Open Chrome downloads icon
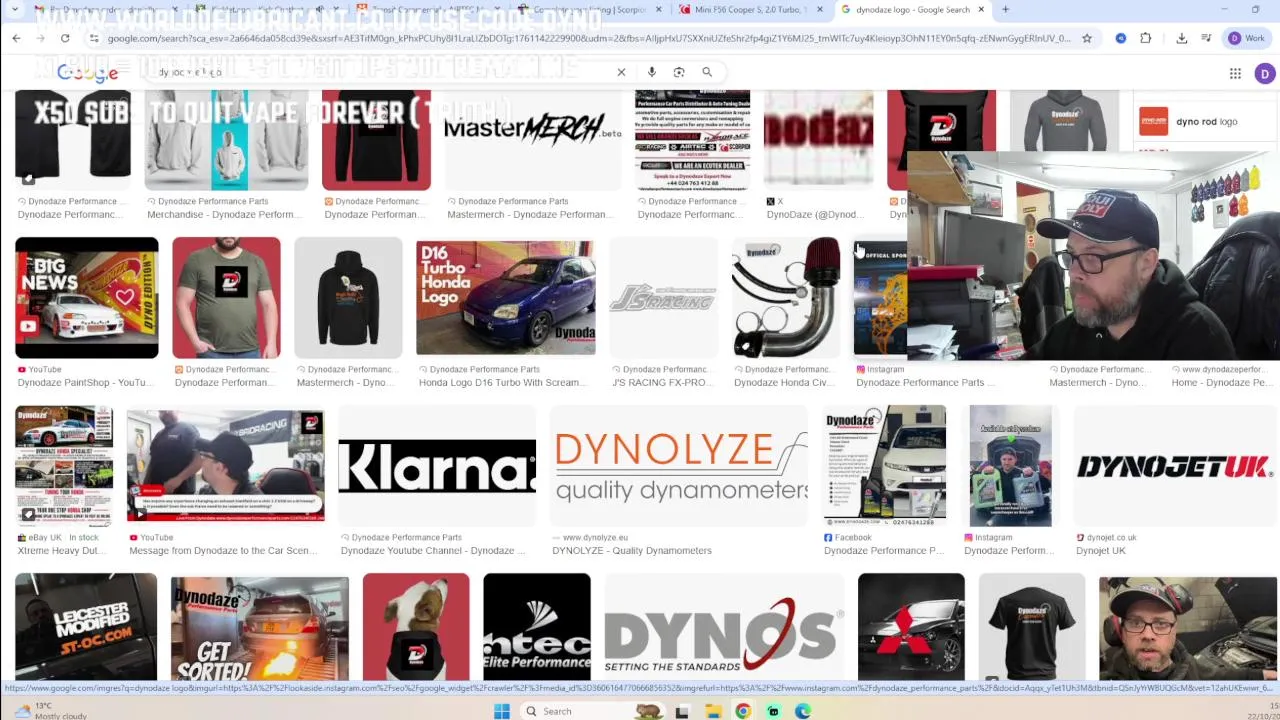 (1182, 38)
